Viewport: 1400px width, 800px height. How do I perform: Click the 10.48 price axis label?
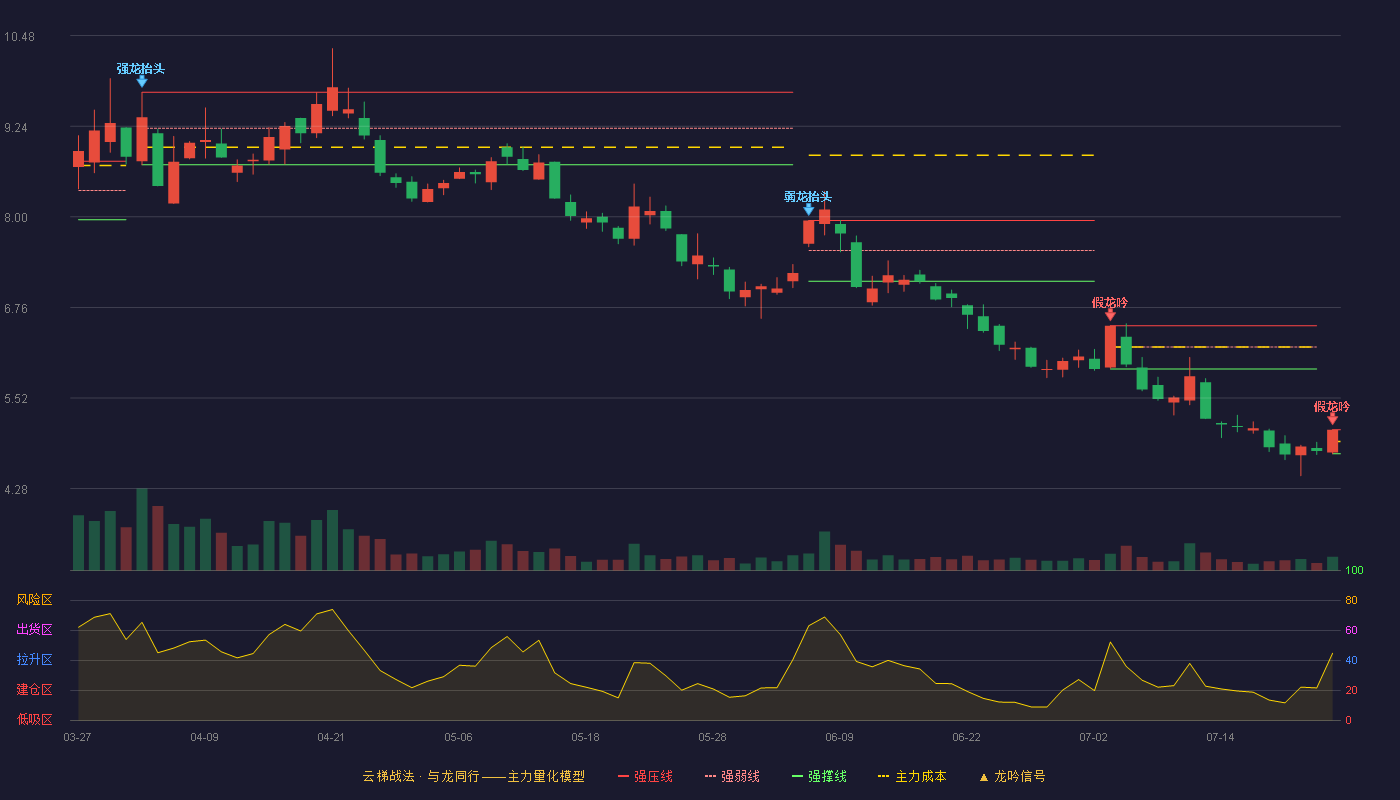(19, 37)
